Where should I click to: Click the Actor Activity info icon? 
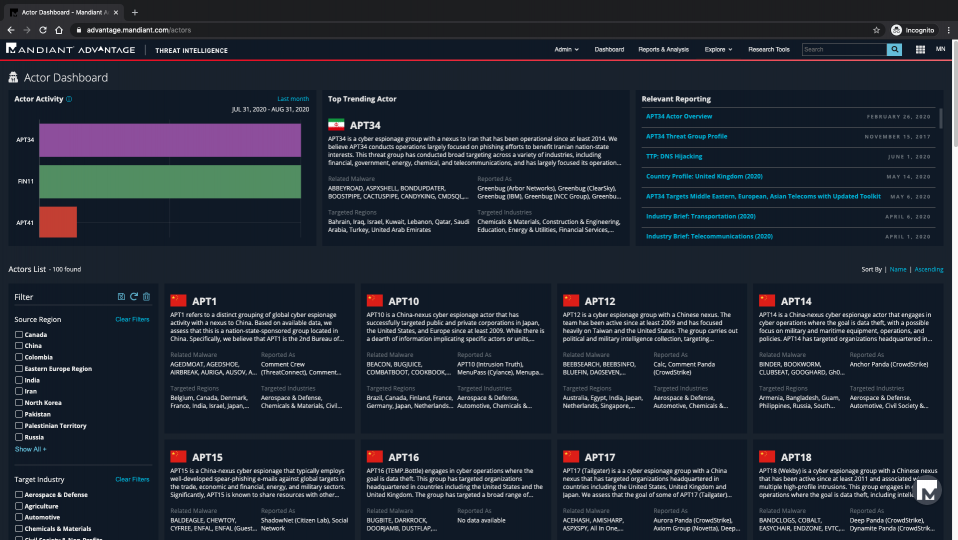coord(69,99)
